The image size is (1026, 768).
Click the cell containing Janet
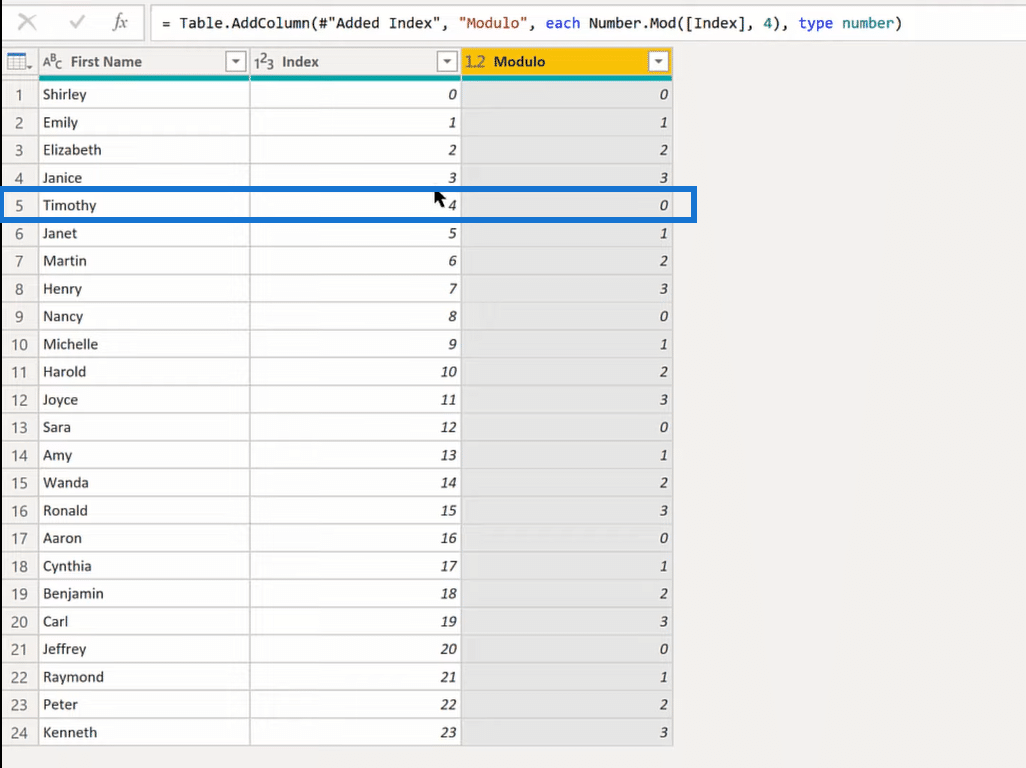pyautogui.click(x=144, y=233)
